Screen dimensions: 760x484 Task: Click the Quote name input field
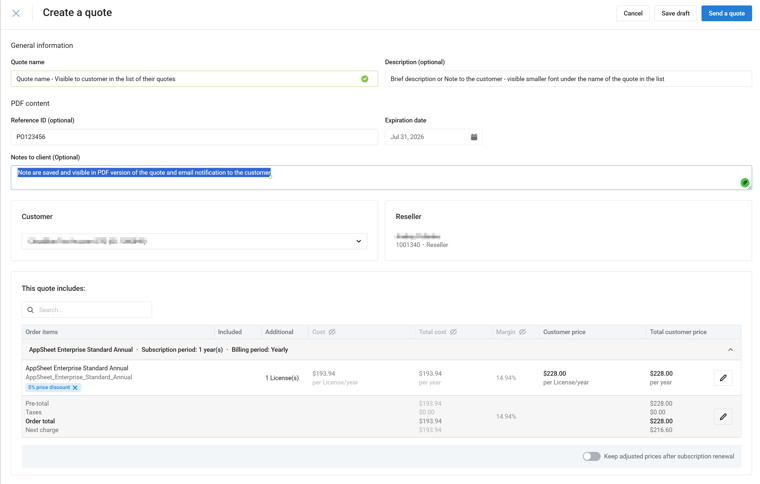click(194, 78)
